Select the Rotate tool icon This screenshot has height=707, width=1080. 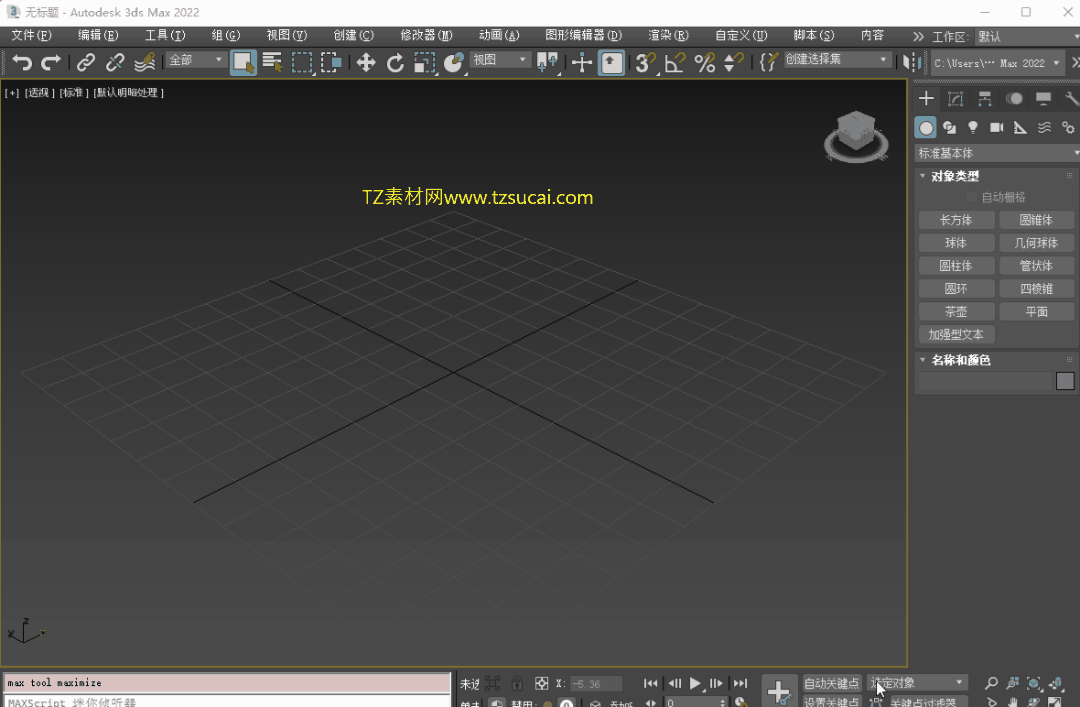(395, 63)
